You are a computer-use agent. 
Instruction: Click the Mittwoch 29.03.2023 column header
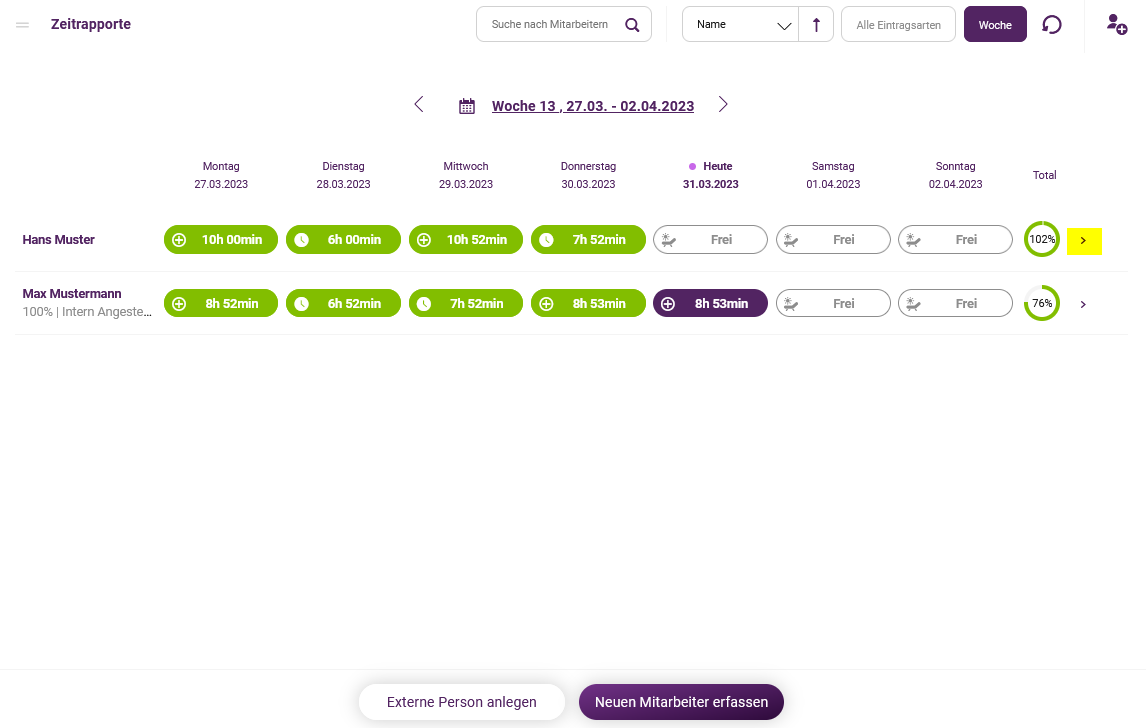466,175
